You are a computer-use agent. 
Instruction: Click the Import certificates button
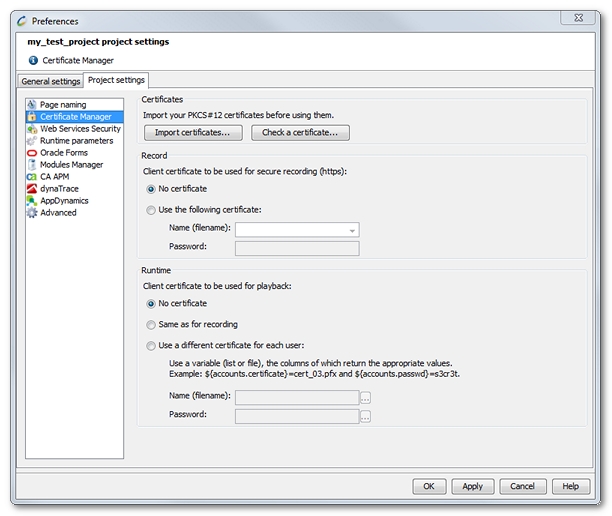click(193, 132)
